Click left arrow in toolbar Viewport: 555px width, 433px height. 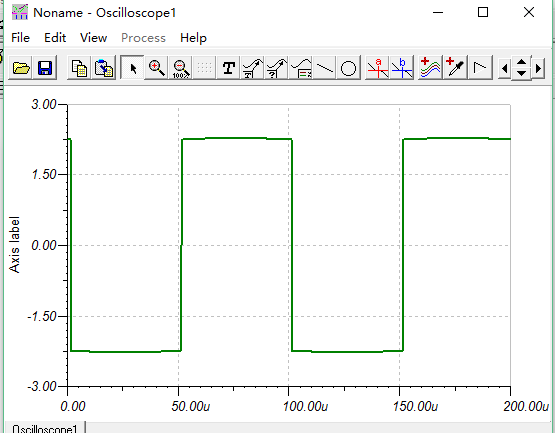(x=504, y=68)
